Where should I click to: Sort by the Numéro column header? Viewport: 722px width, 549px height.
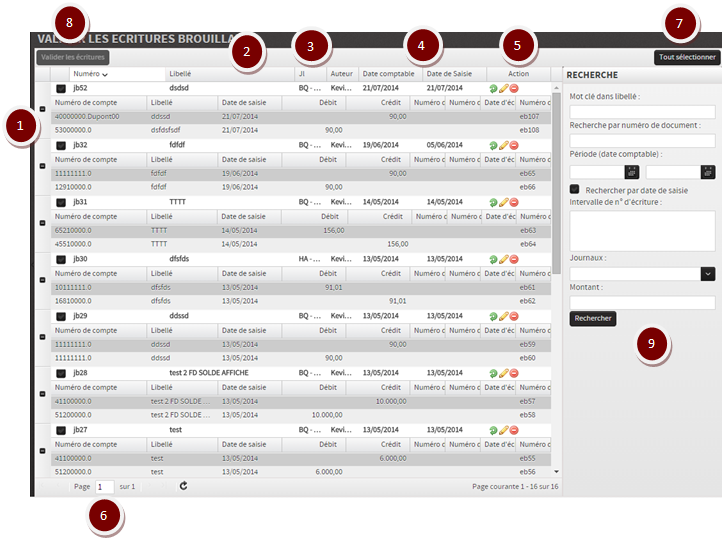click(90, 74)
